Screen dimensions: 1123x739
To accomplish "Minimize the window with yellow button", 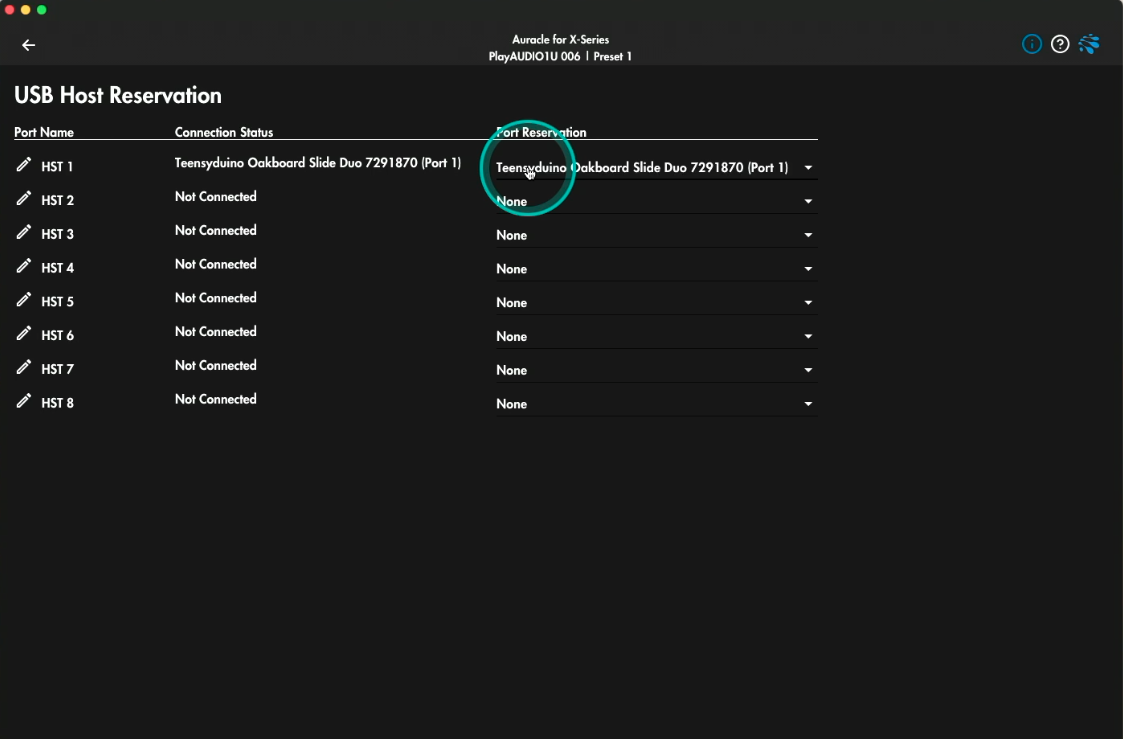I will 26,9.
